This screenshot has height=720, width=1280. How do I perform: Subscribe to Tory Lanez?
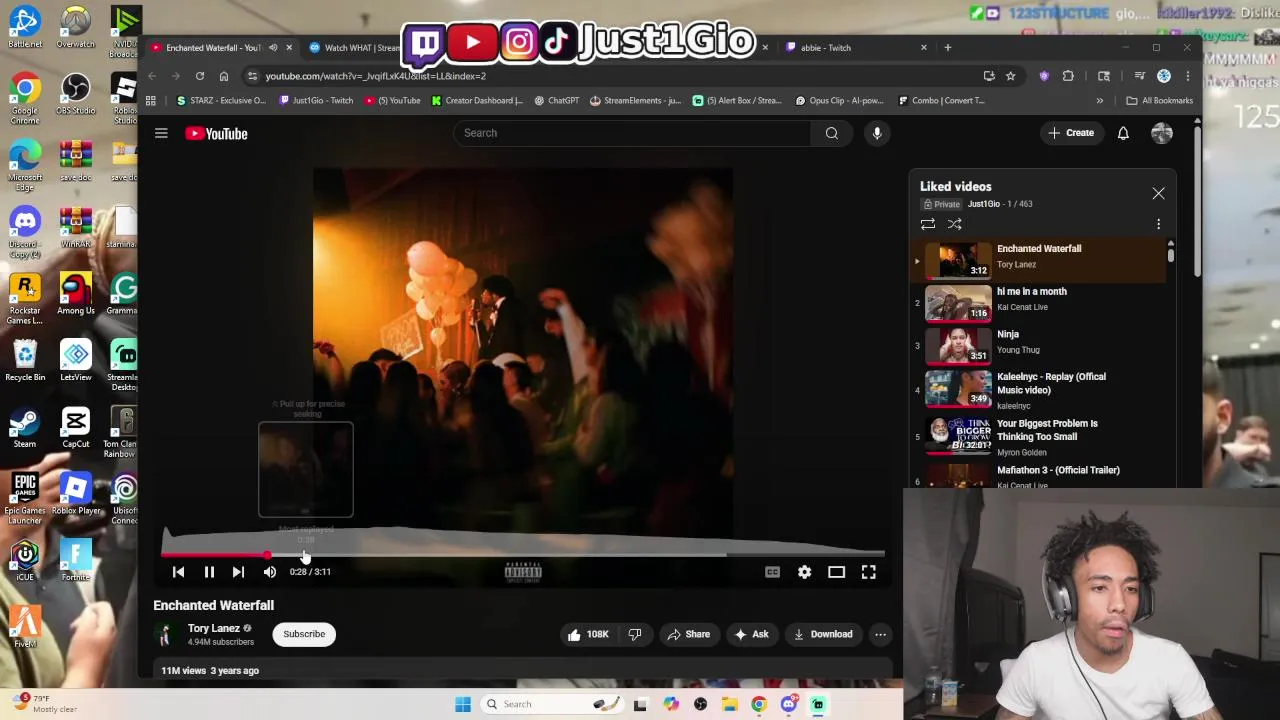(x=304, y=634)
